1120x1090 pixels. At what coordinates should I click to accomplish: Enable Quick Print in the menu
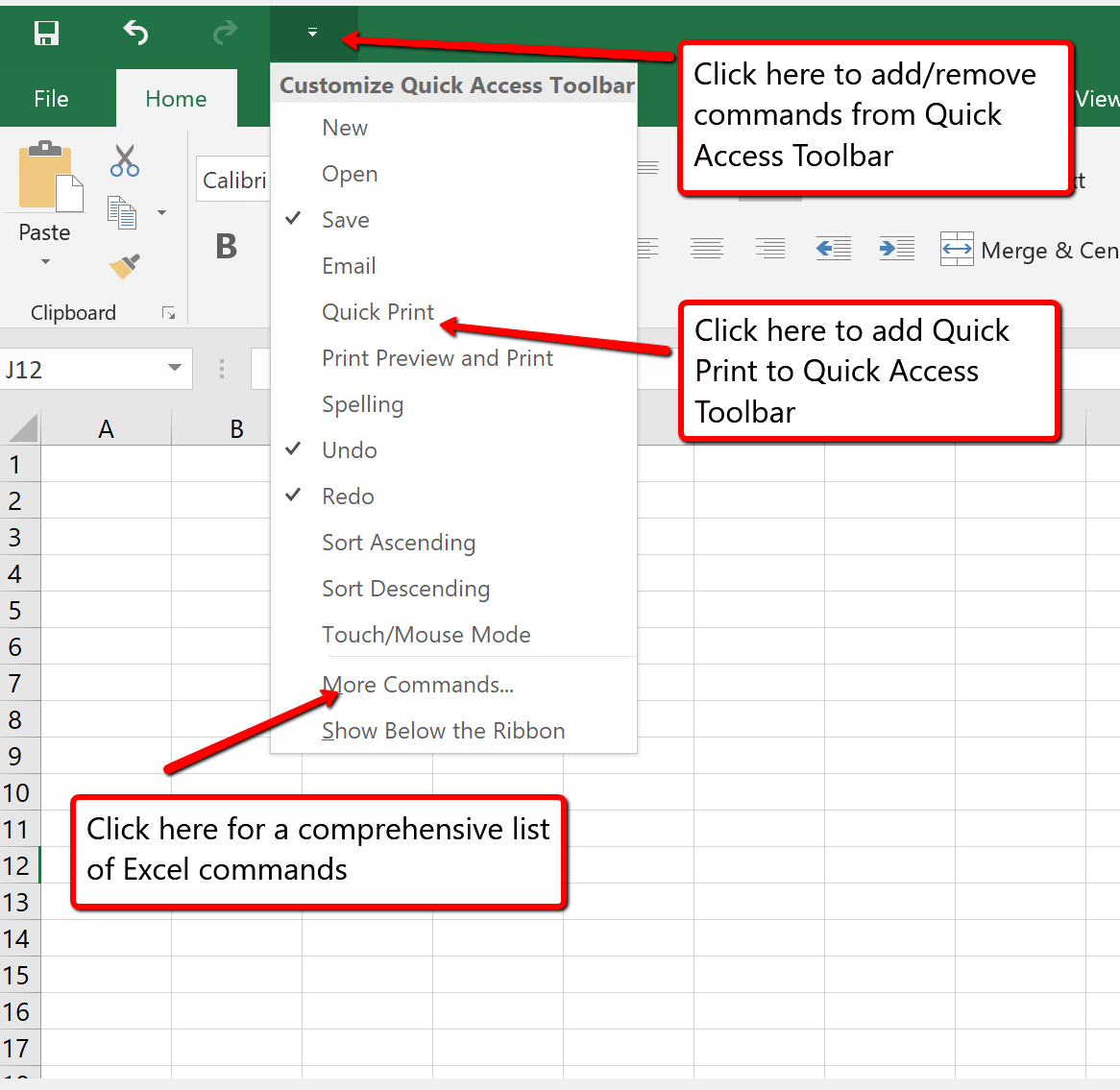tap(377, 311)
